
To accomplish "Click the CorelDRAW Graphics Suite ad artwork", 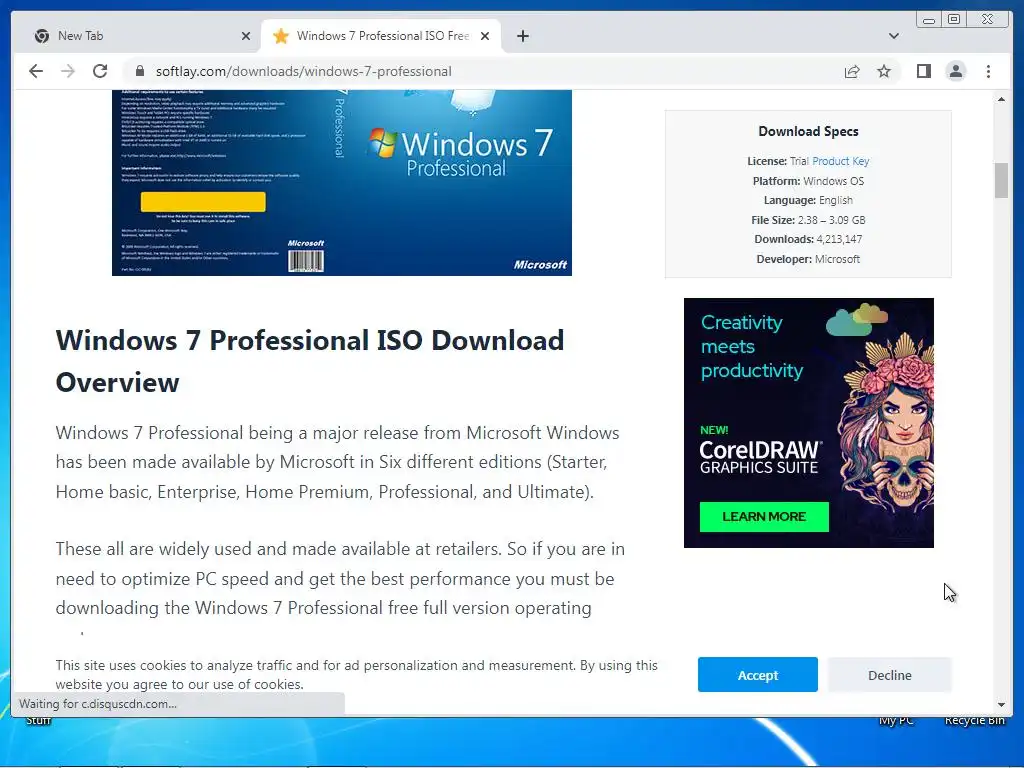I will coord(808,423).
